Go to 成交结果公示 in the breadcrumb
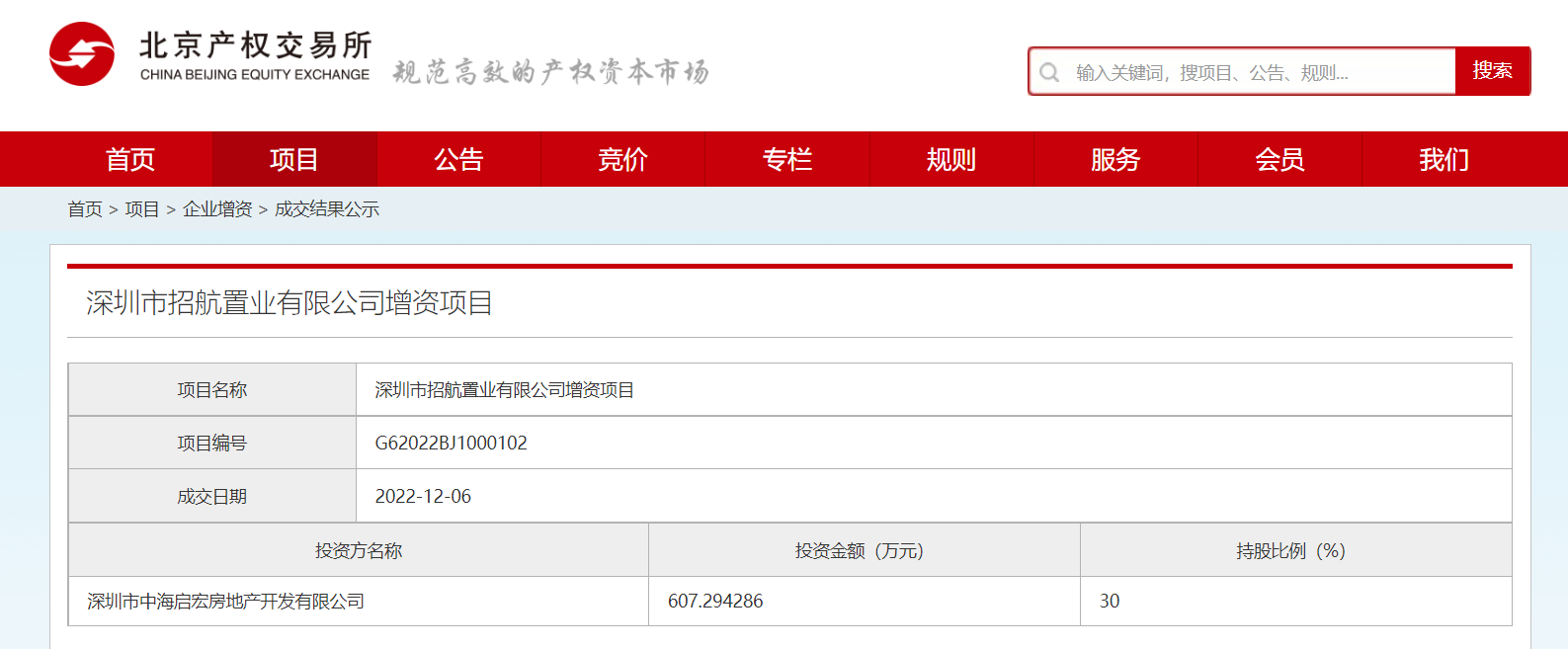1568x649 pixels. pyautogui.click(x=327, y=209)
